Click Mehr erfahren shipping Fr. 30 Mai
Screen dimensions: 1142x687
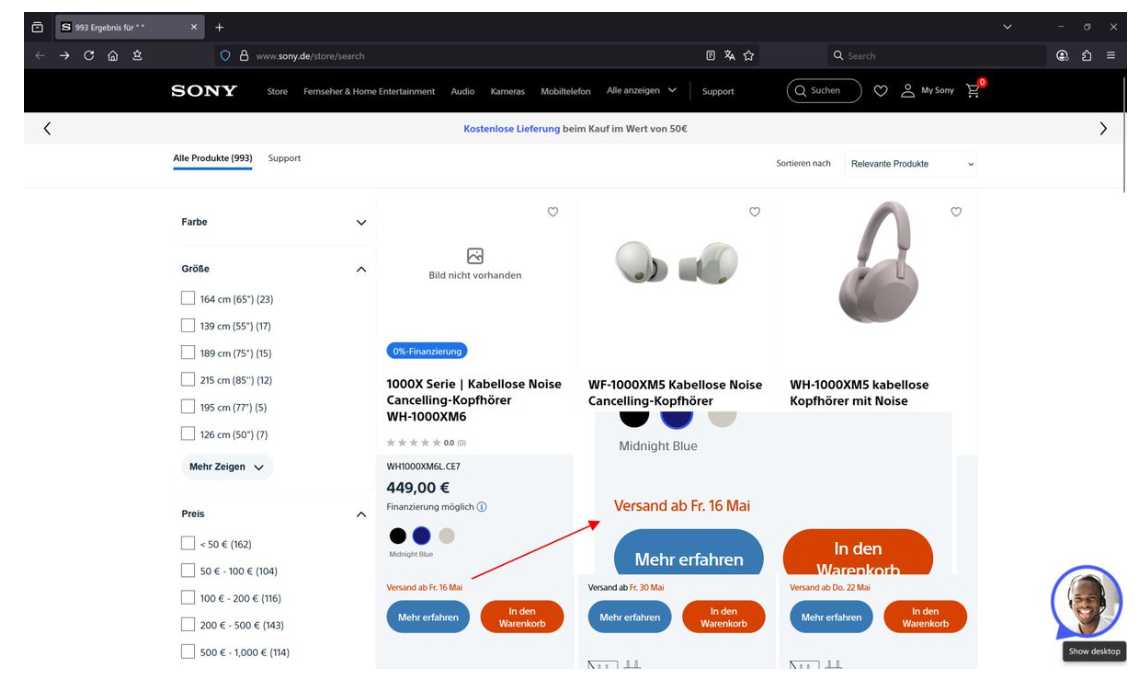[x=630, y=617]
